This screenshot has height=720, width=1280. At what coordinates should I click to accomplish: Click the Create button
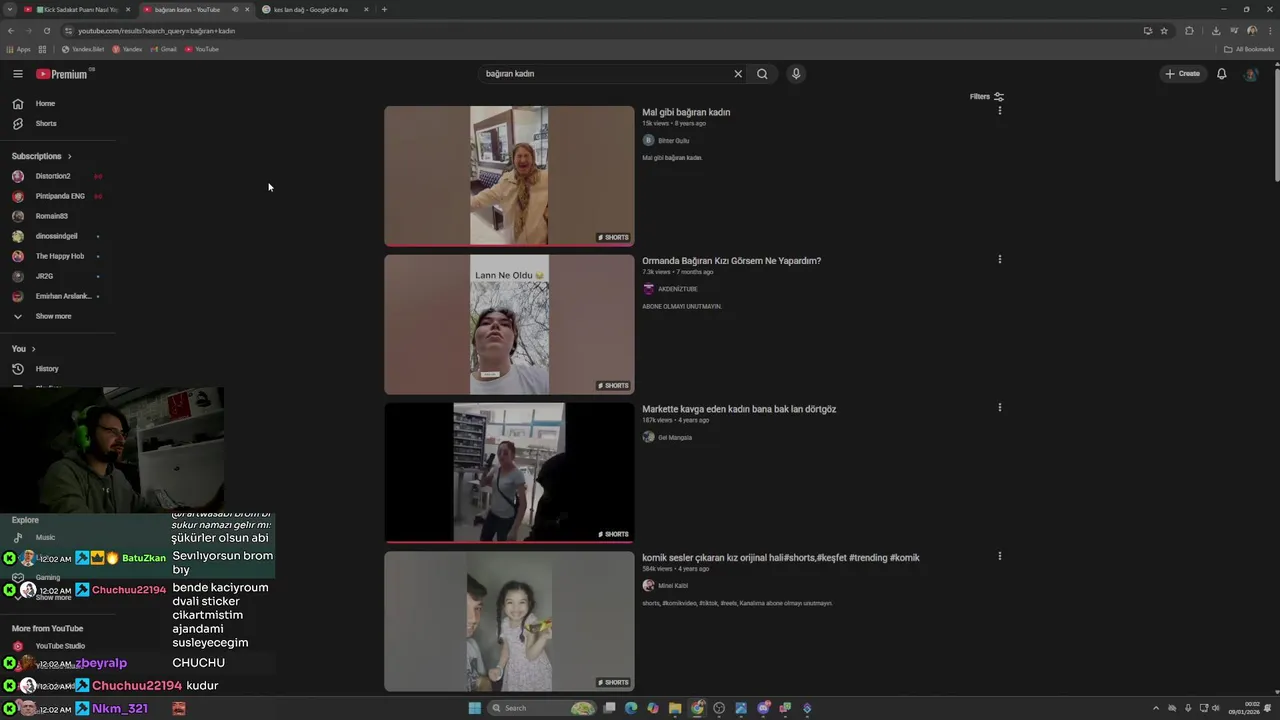[x=1182, y=74]
